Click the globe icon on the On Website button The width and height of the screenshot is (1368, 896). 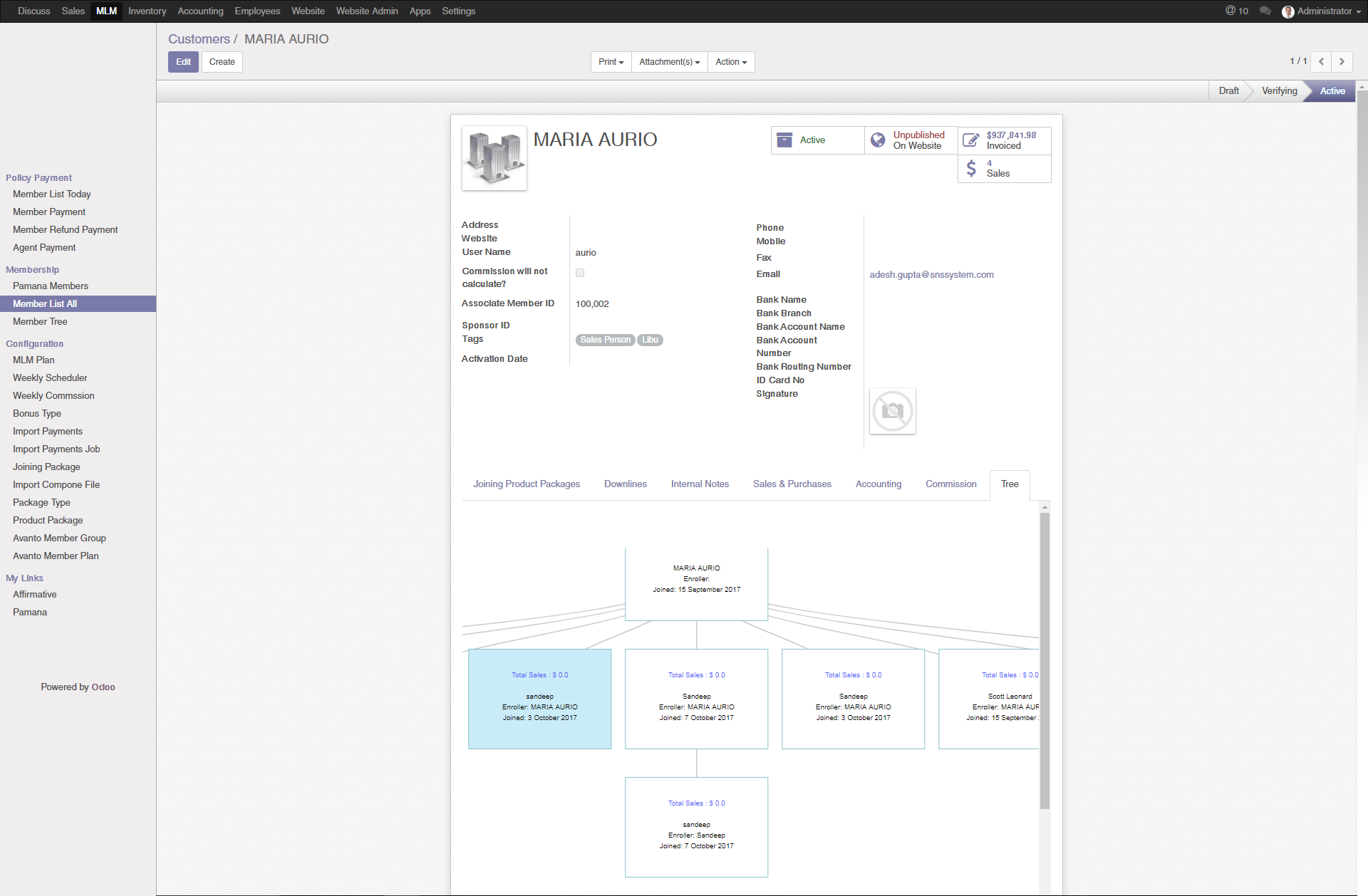tap(878, 140)
